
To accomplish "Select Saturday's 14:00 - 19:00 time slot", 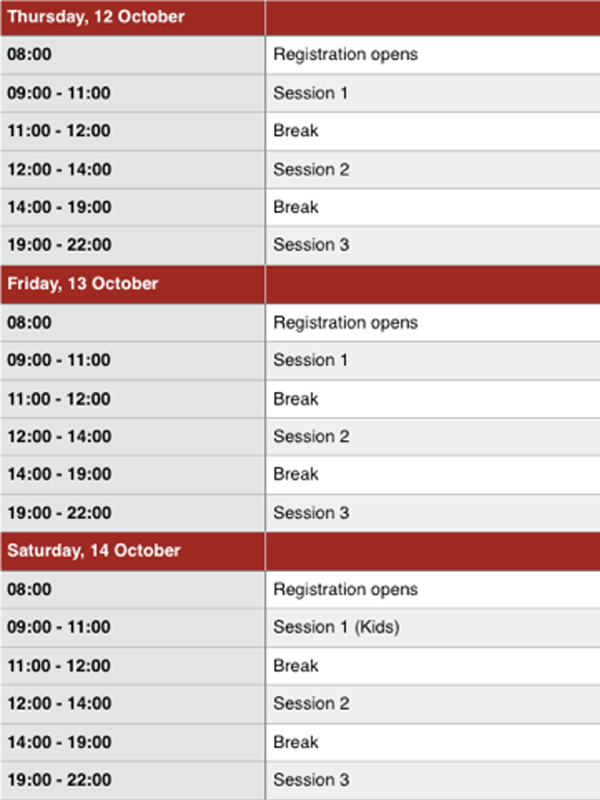I will 59,742.
